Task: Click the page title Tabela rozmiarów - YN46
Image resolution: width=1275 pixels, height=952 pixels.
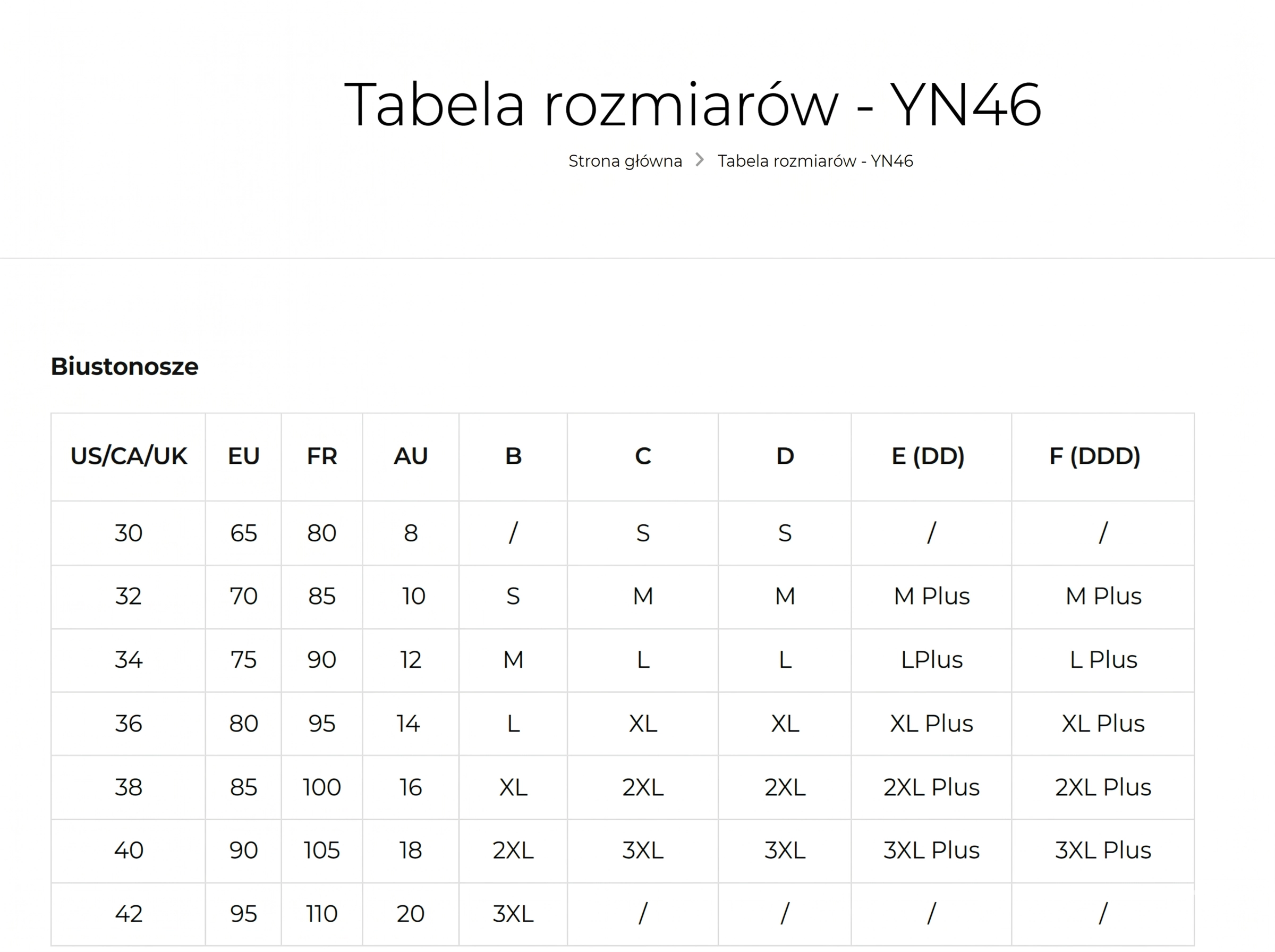Action: pos(693,104)
